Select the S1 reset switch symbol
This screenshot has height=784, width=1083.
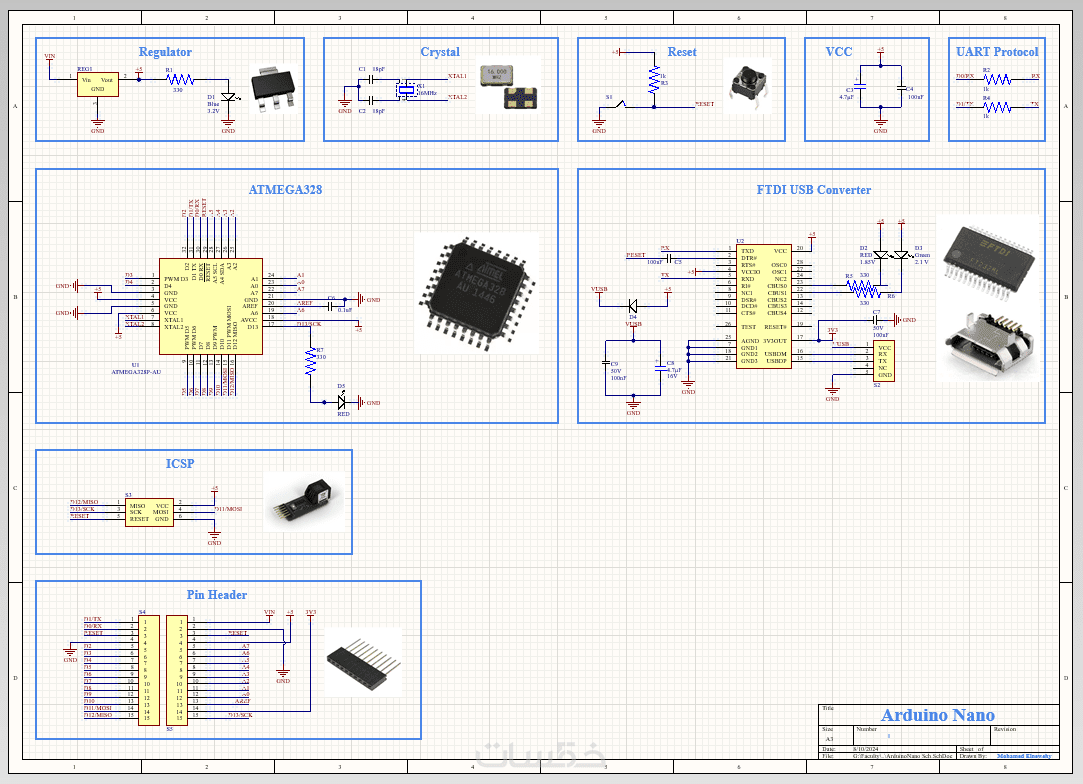pos(620,106)
